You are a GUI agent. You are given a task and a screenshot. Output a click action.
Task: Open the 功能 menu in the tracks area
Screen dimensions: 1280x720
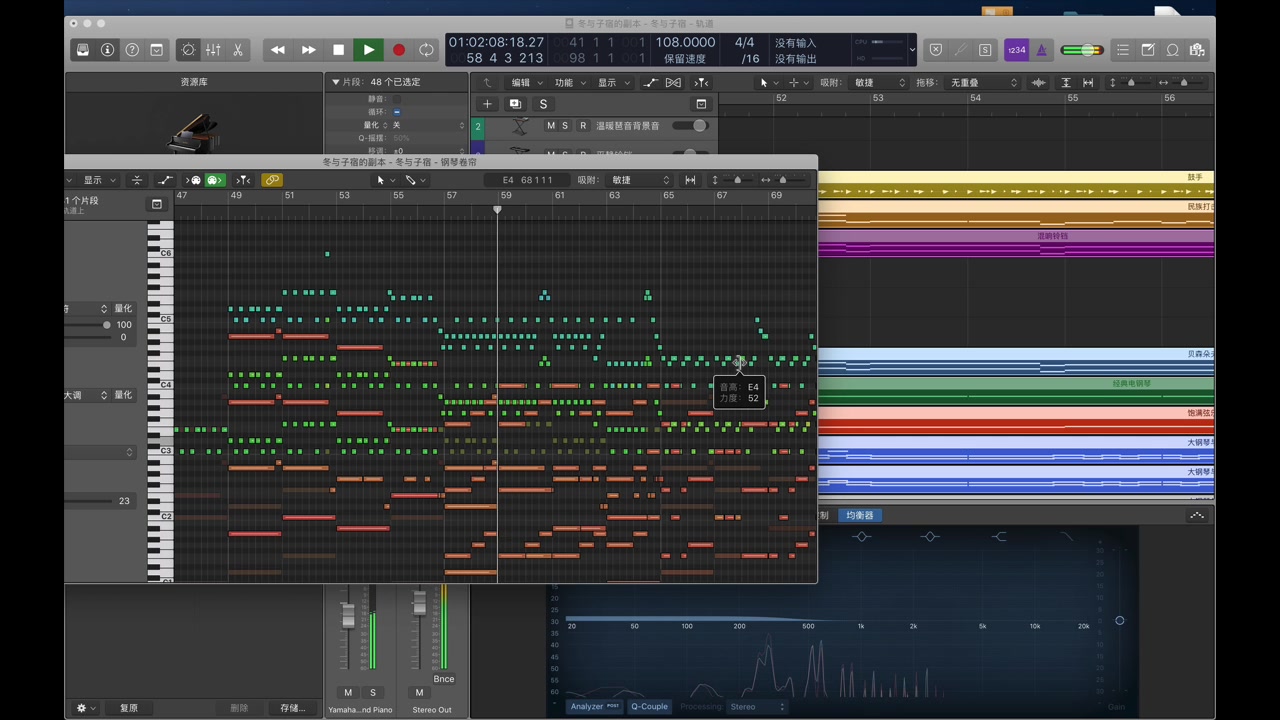coord(569,83)
